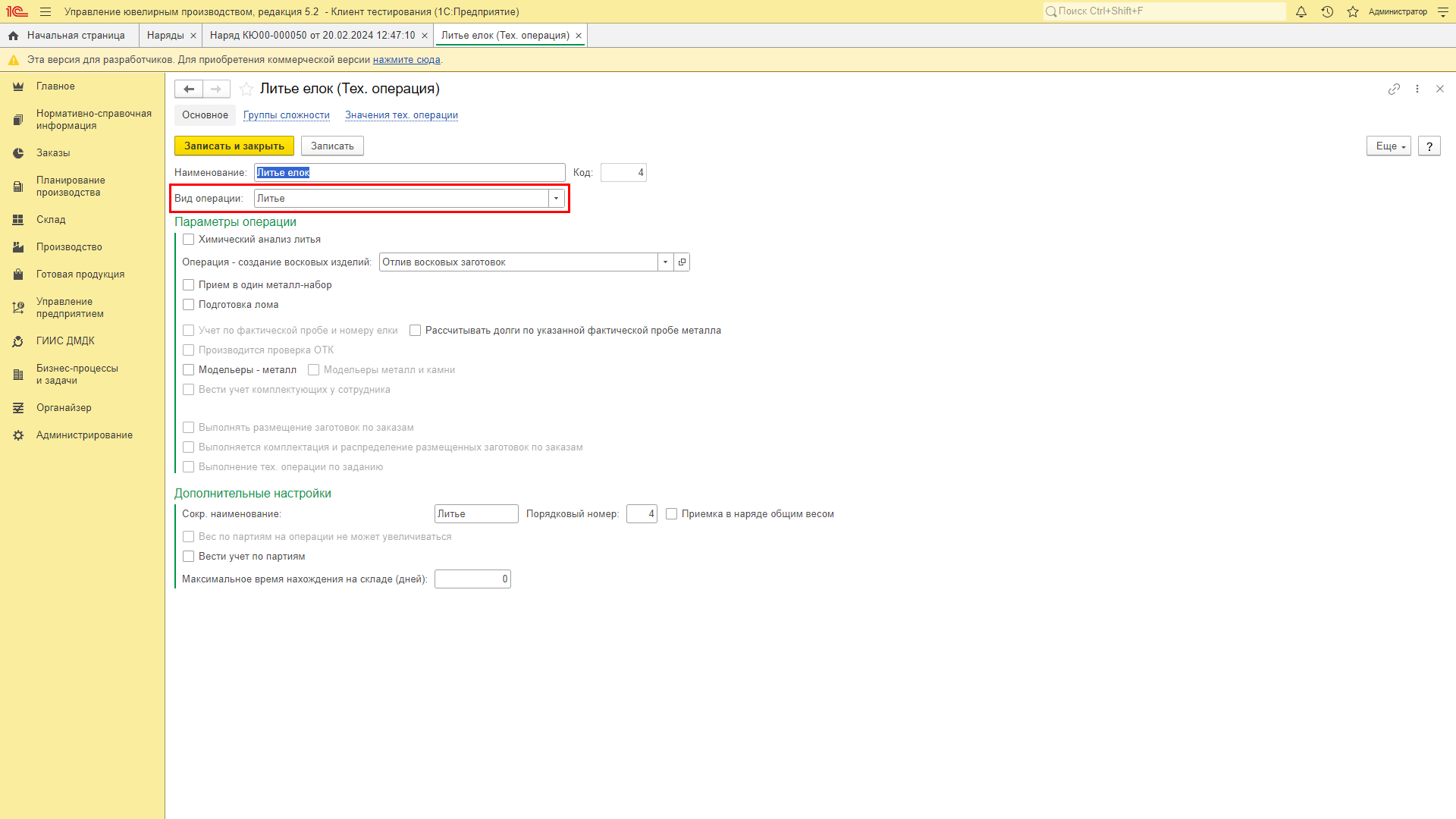
Task: Open Планирование производства section
Action: coord(82,187)
